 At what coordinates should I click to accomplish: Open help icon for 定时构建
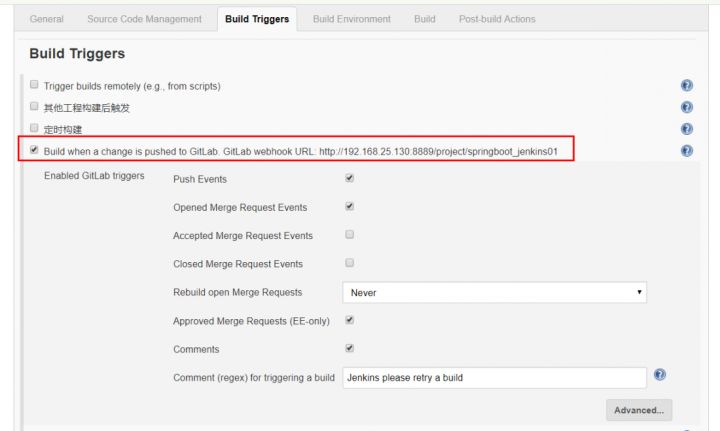click(686, 129)
